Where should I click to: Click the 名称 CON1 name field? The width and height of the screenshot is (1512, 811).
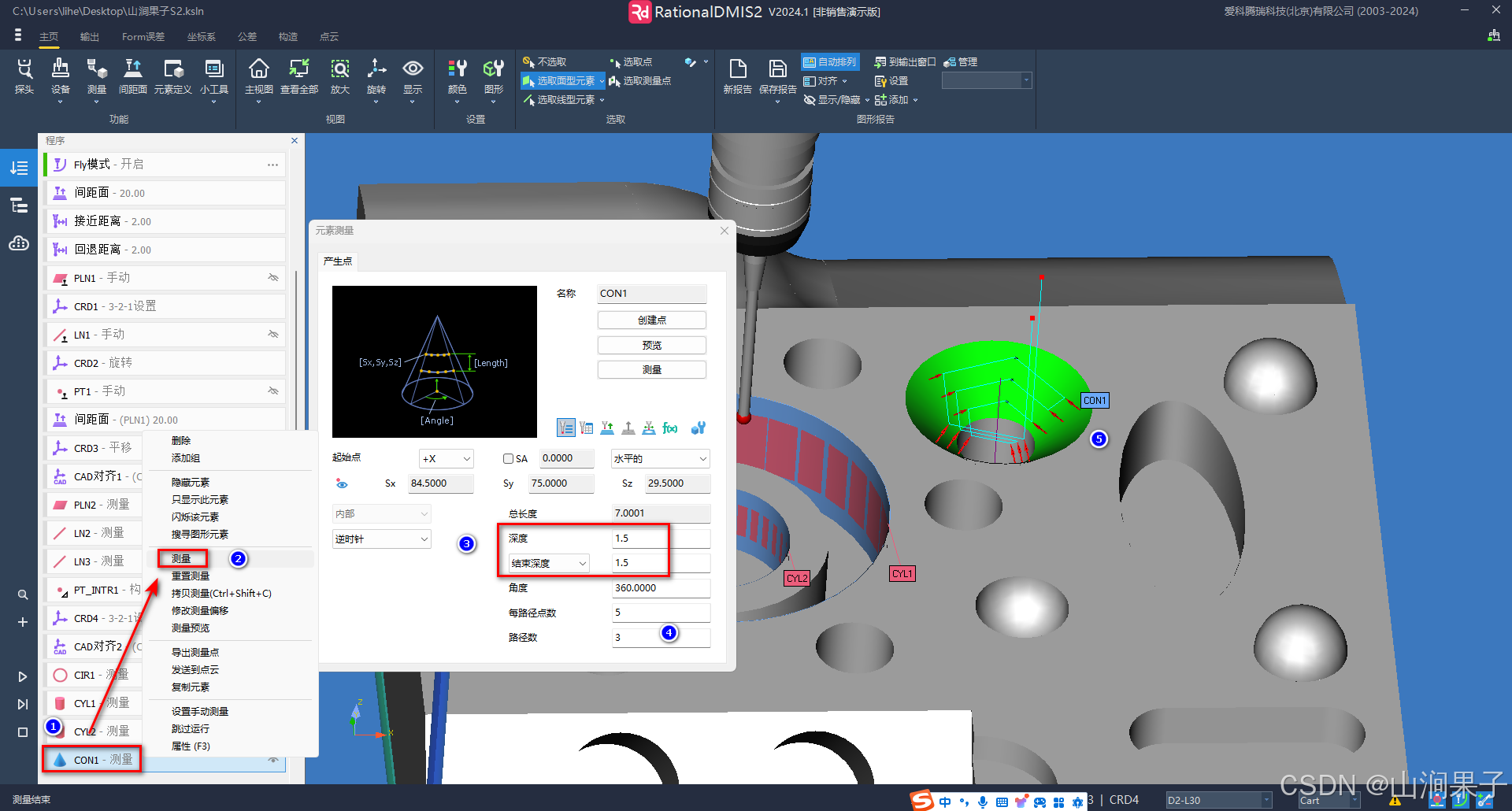(x=652, y=294)
